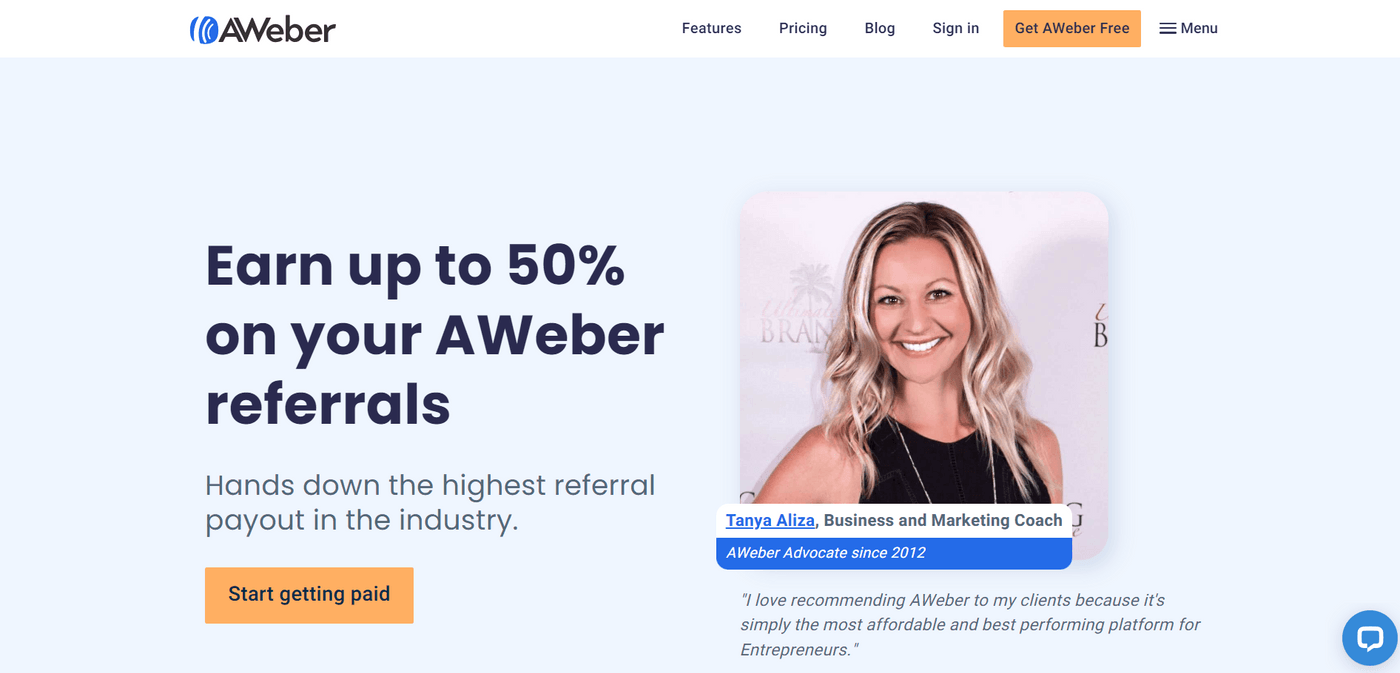Click the Start getting paid button
1400x673 pixels.
[309, 595]
